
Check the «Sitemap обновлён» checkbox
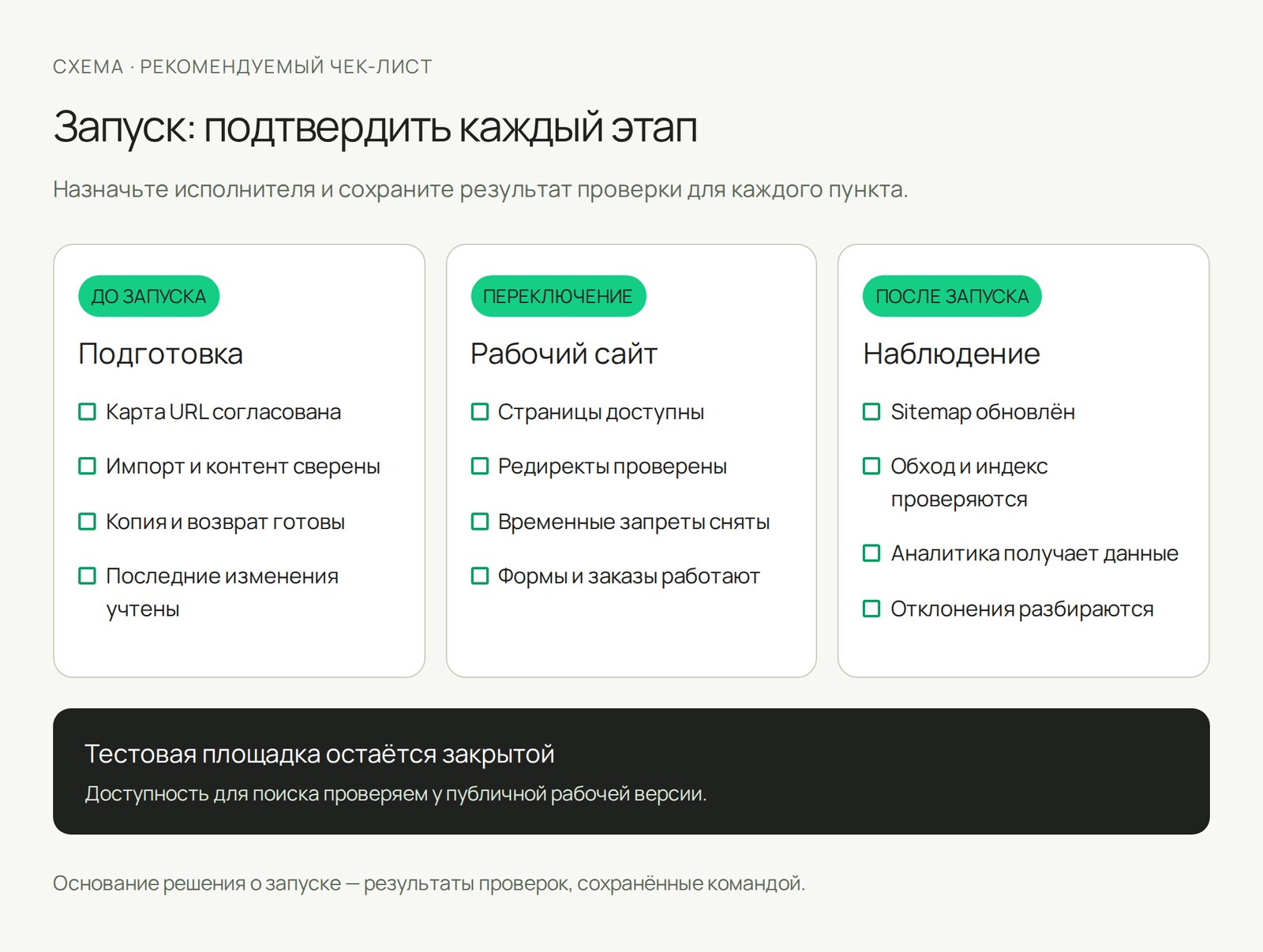pyautogui.click(x=871, y=412)
